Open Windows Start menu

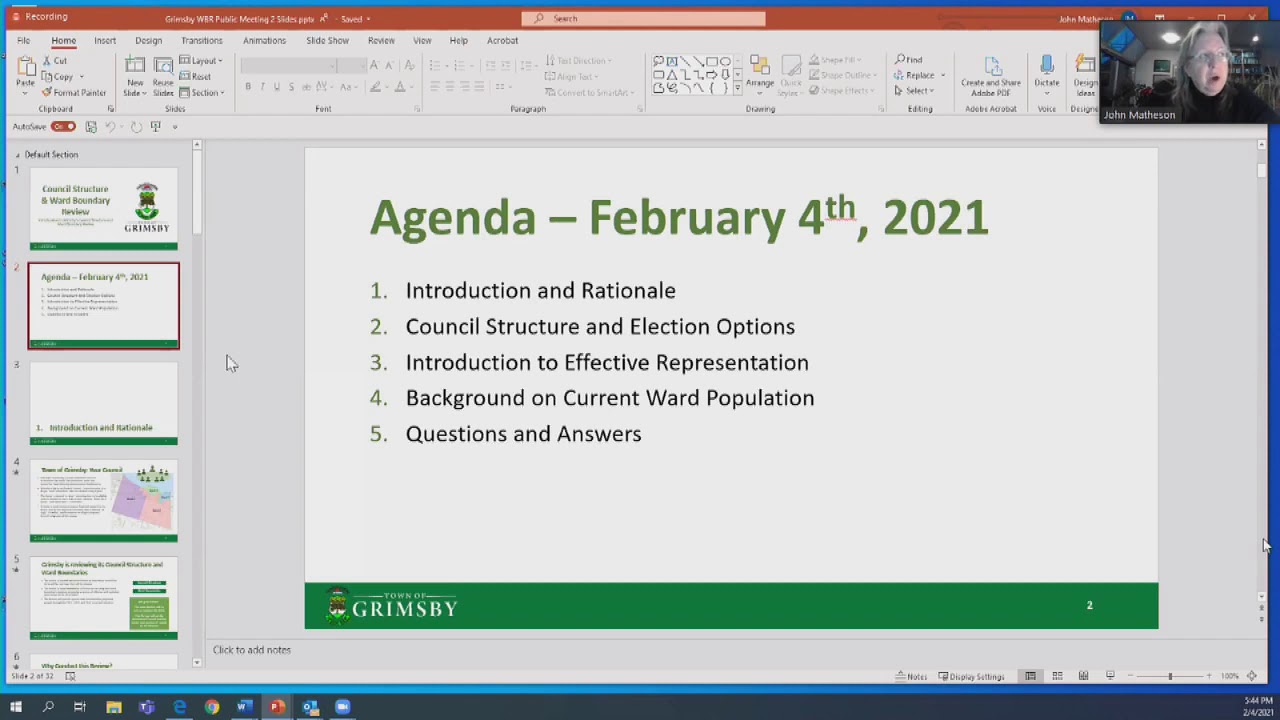tap(15, 707)
